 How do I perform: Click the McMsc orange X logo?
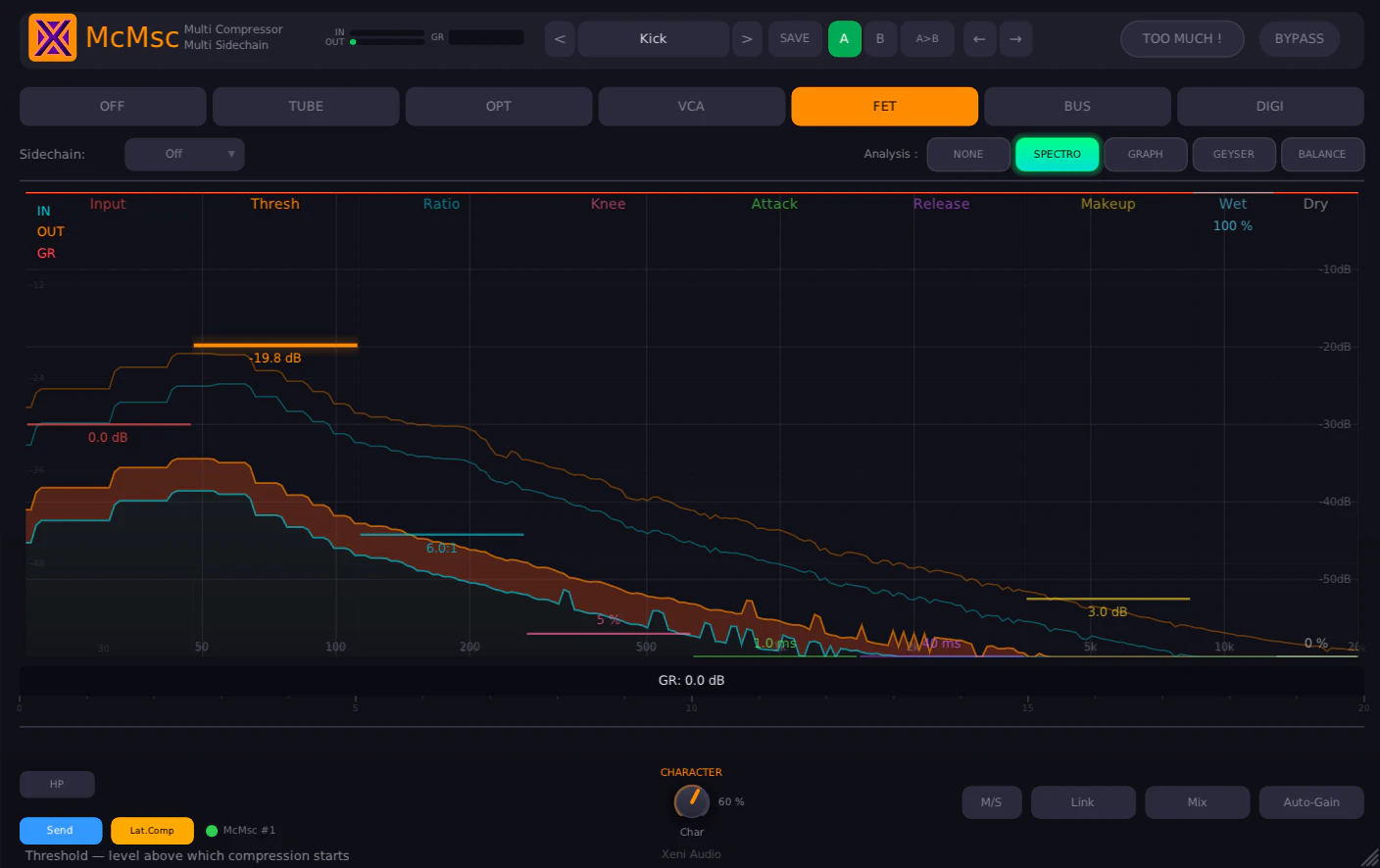click(53, 38)
